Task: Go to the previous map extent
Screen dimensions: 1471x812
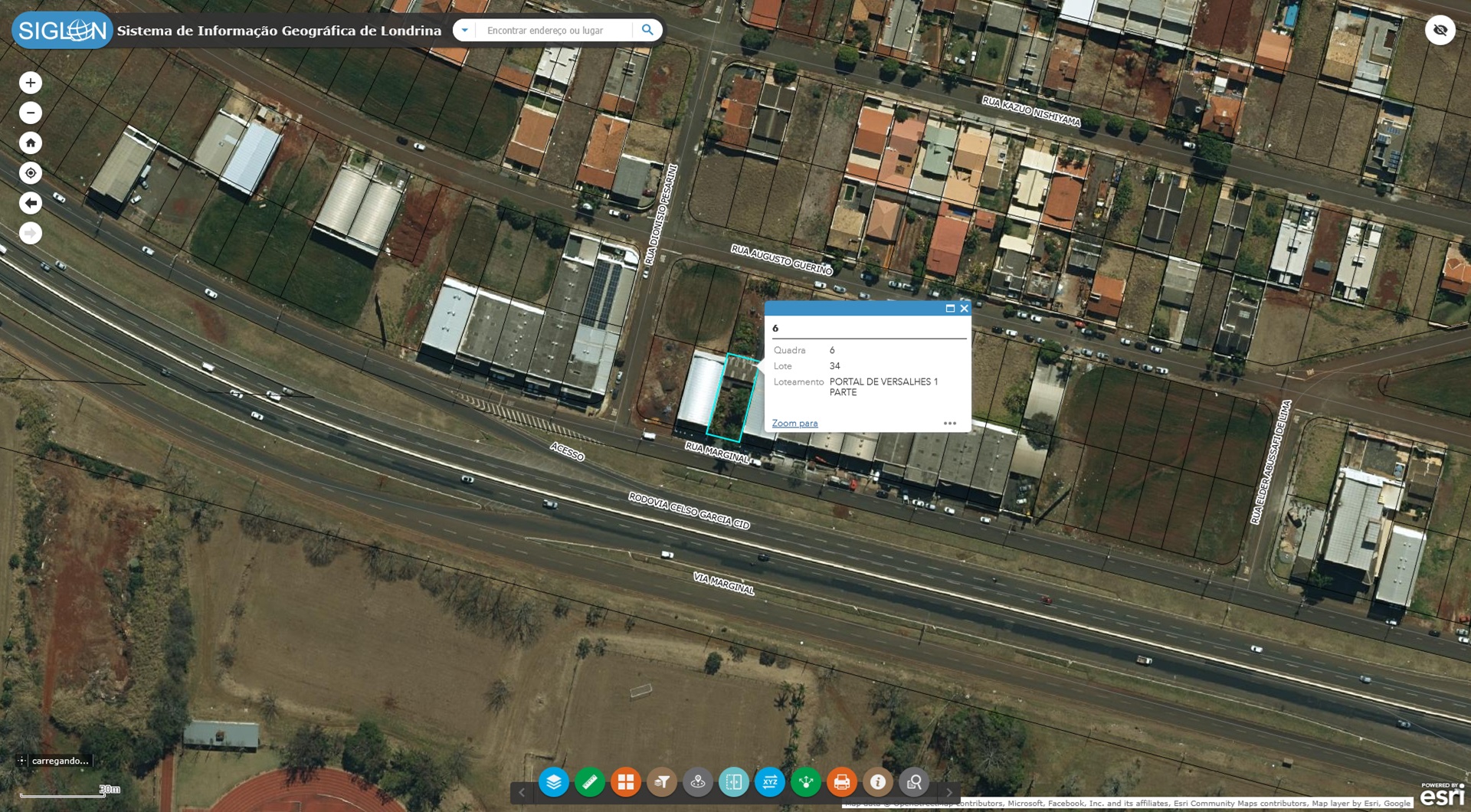Action: click(x=31, y=203)
